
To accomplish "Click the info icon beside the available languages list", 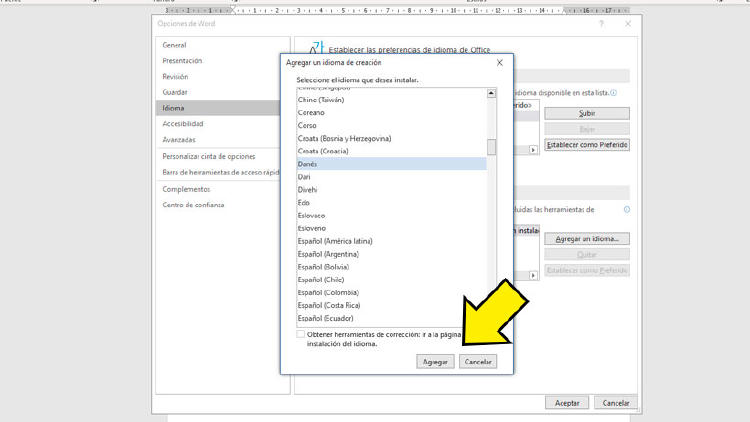I will 613,93.
